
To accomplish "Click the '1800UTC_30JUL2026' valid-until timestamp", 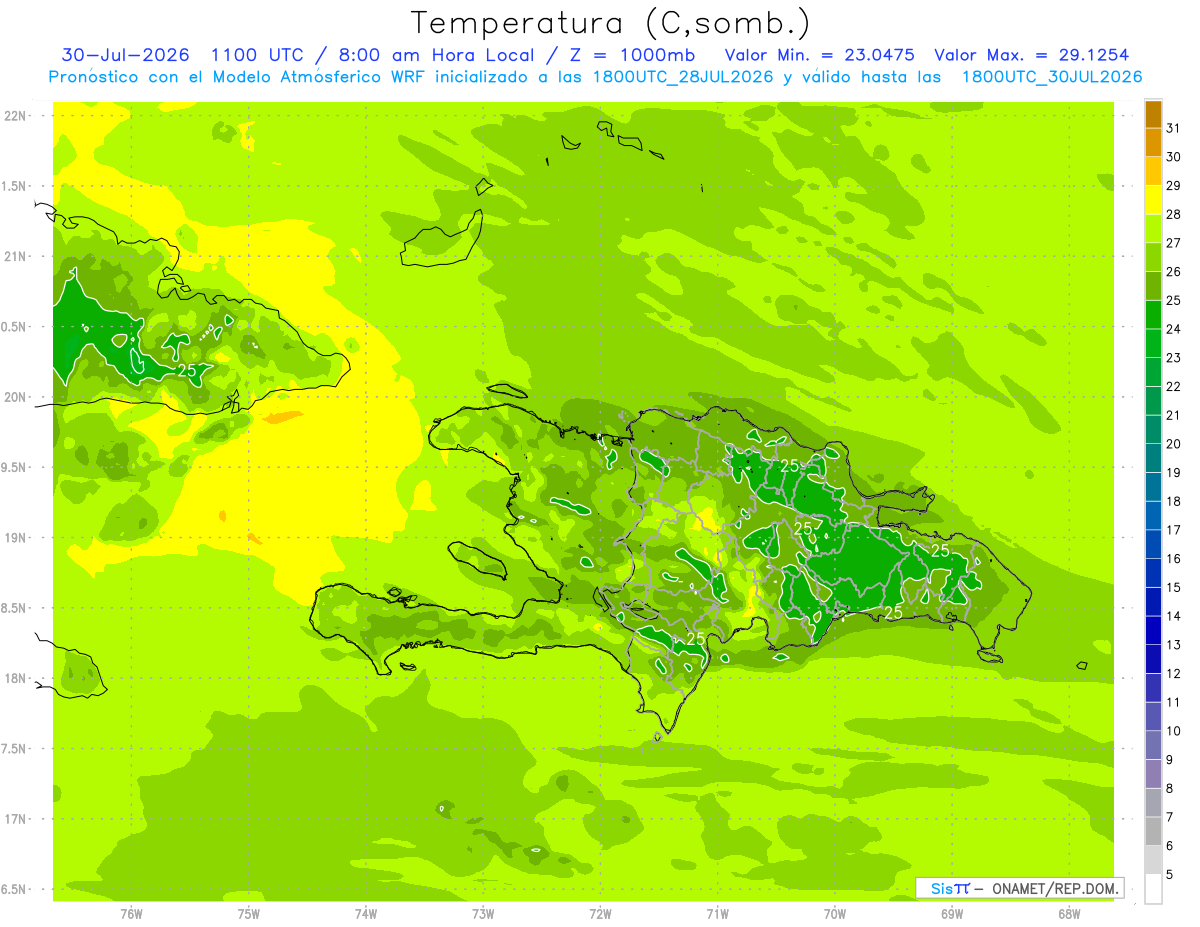I will tap(1052, 77).
